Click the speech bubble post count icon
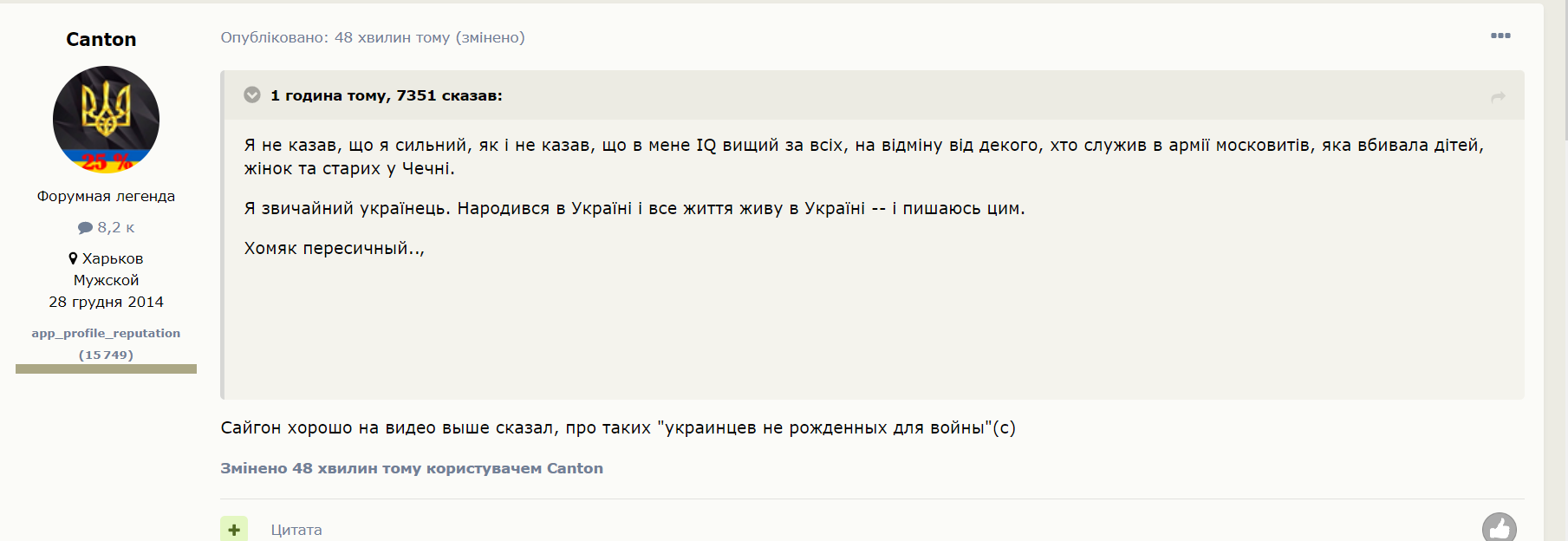The width and height of the screenshot is (1568, 541). (85, 228)
